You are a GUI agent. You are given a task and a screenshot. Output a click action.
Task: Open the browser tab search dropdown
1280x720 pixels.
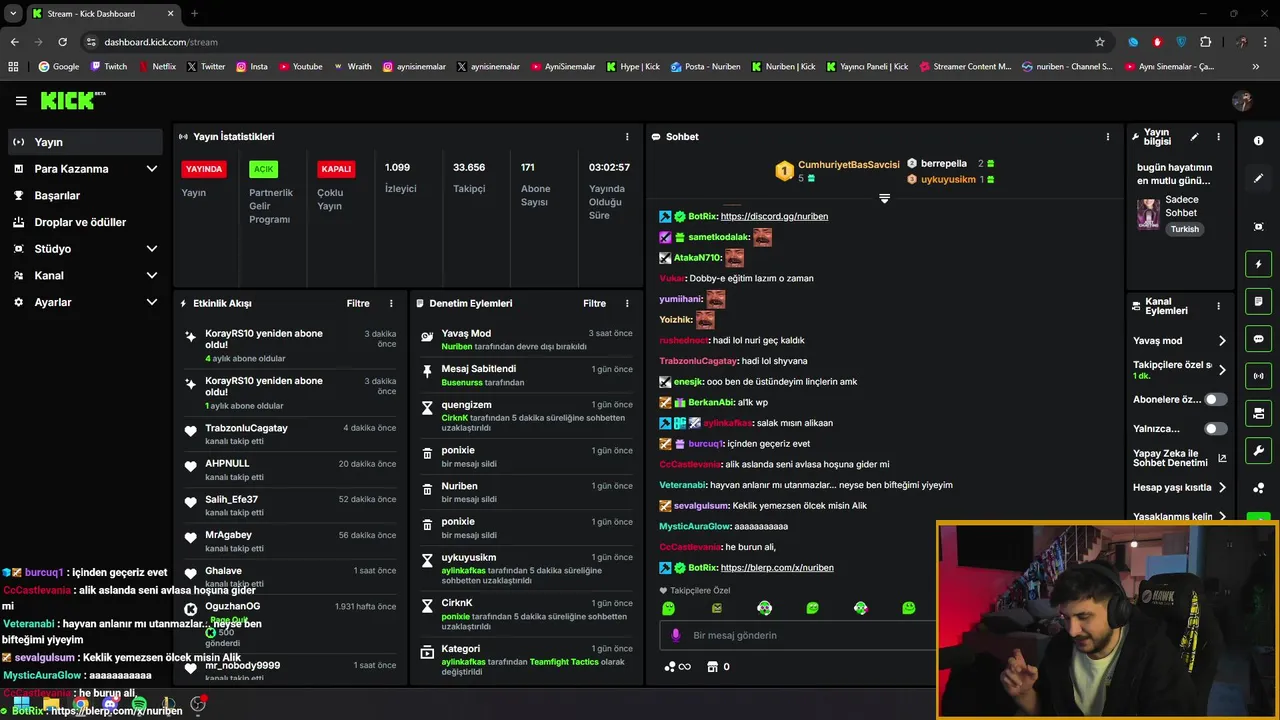[13, 13]
